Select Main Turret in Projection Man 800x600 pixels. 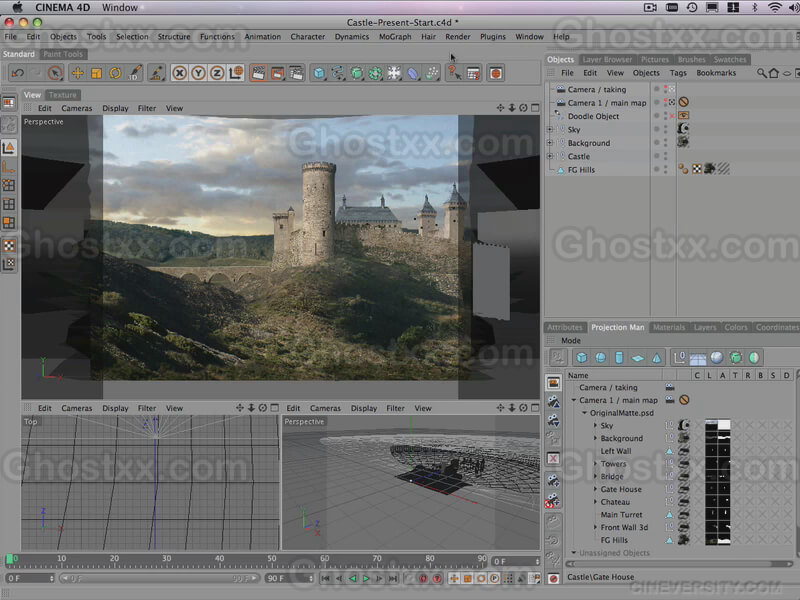(621, 515)
